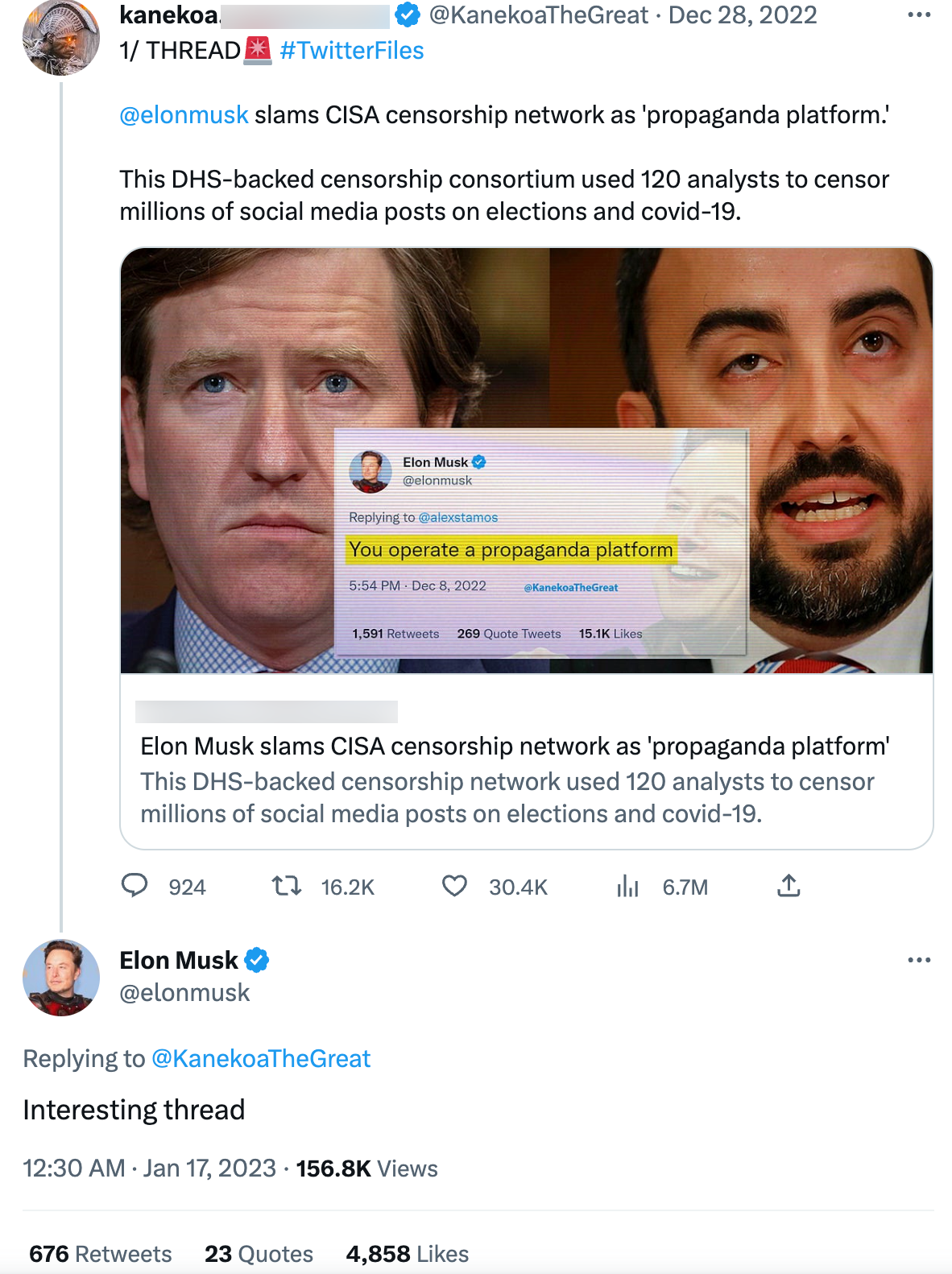This screenshot has width=952, height=1274.
Task: Click Elon Musk's blue verified badge
Action: (256, 960)
